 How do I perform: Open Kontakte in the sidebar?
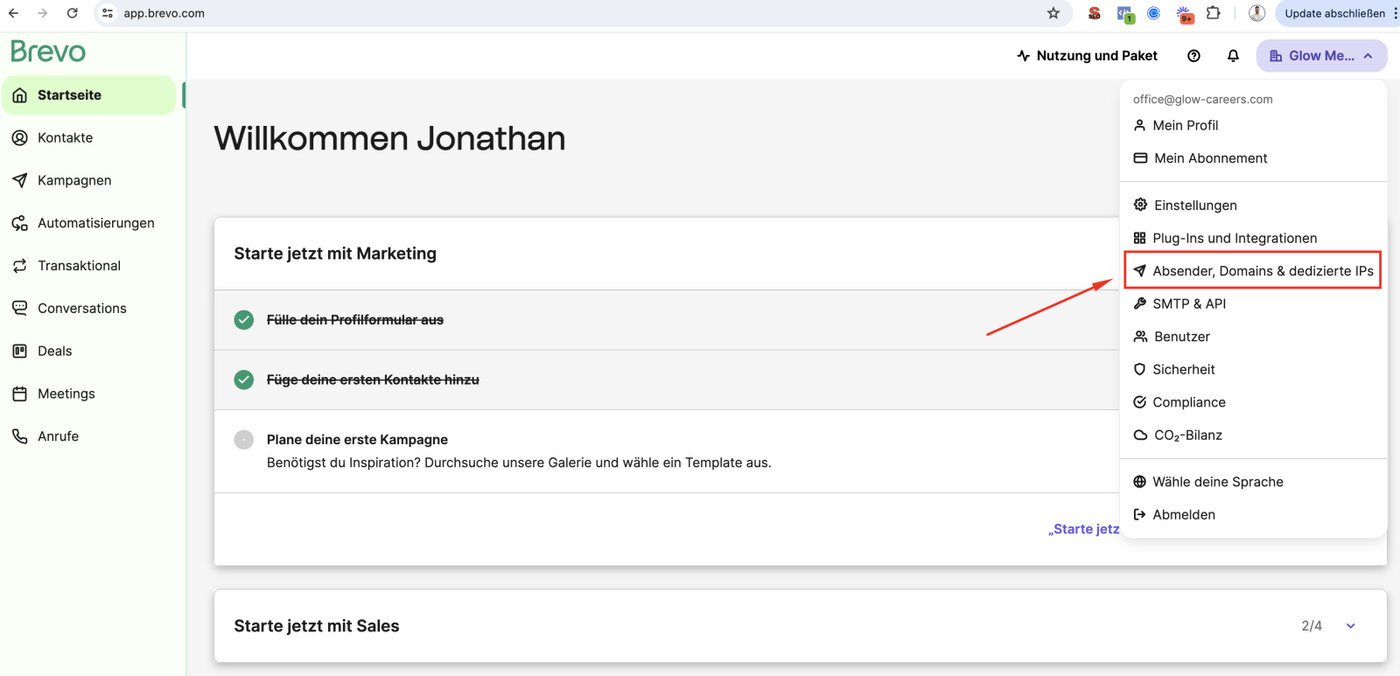(x=65, y=138)
